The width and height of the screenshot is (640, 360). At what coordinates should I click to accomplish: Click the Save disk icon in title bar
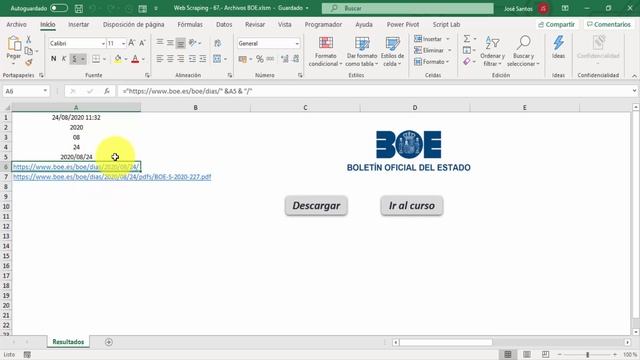[x=79, y=8]
